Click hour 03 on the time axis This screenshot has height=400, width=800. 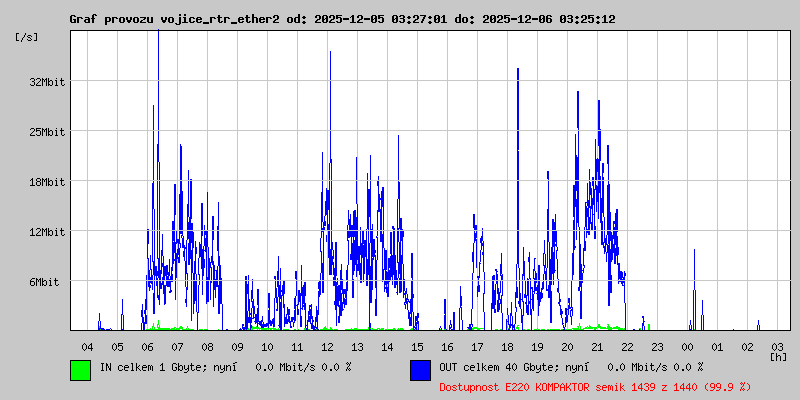coord(777,346)
